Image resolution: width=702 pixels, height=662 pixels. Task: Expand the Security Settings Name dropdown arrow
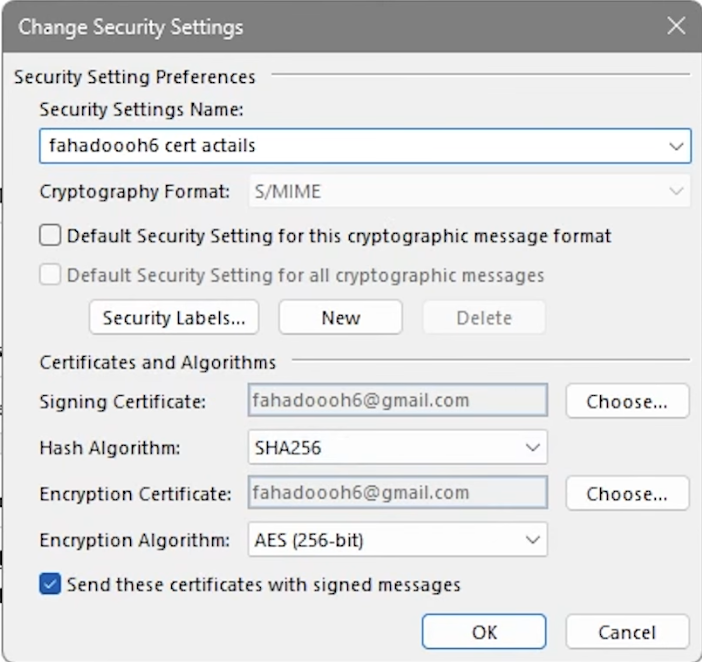coord(676,146)
